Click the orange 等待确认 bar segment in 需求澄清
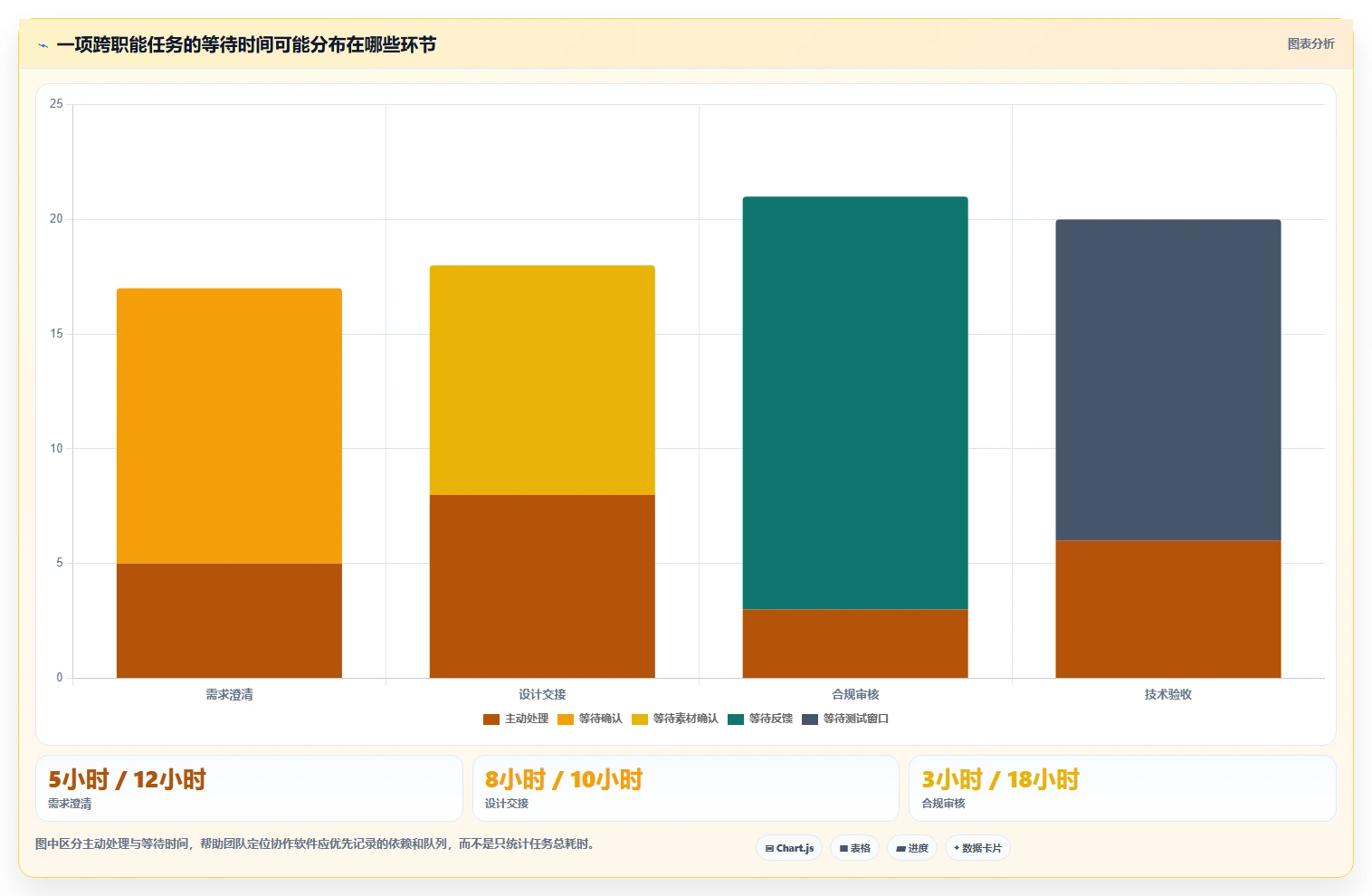The image size is (1372, 896). 229,425
